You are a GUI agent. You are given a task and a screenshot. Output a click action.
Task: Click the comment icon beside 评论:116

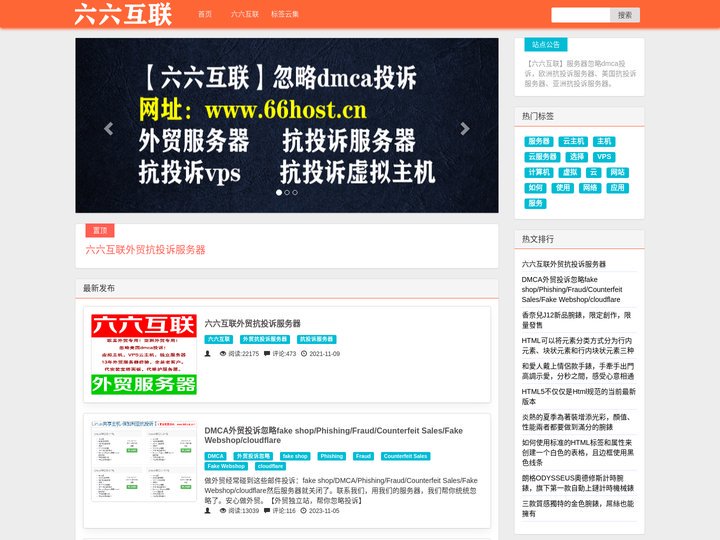click(267, 511)
